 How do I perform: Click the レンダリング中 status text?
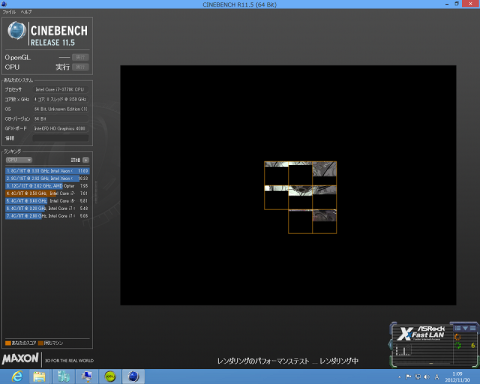click(339, 361)
